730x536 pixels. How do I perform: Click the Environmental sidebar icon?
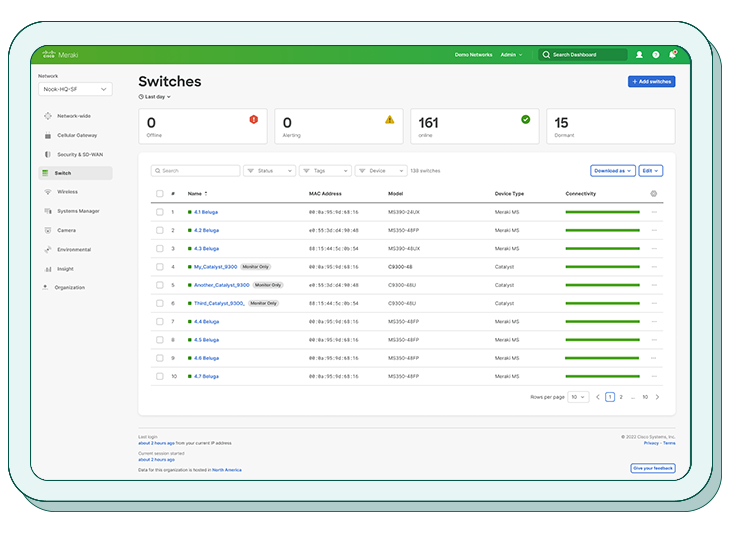(x=47, y=250)
